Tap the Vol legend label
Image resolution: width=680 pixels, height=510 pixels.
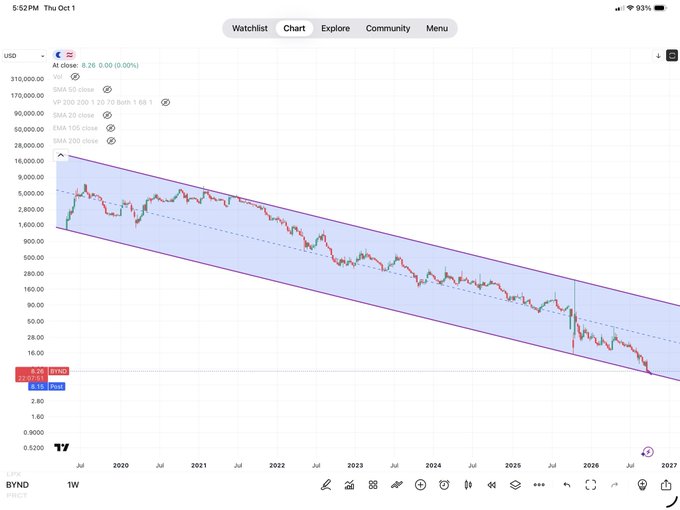[x=57, y=77]
